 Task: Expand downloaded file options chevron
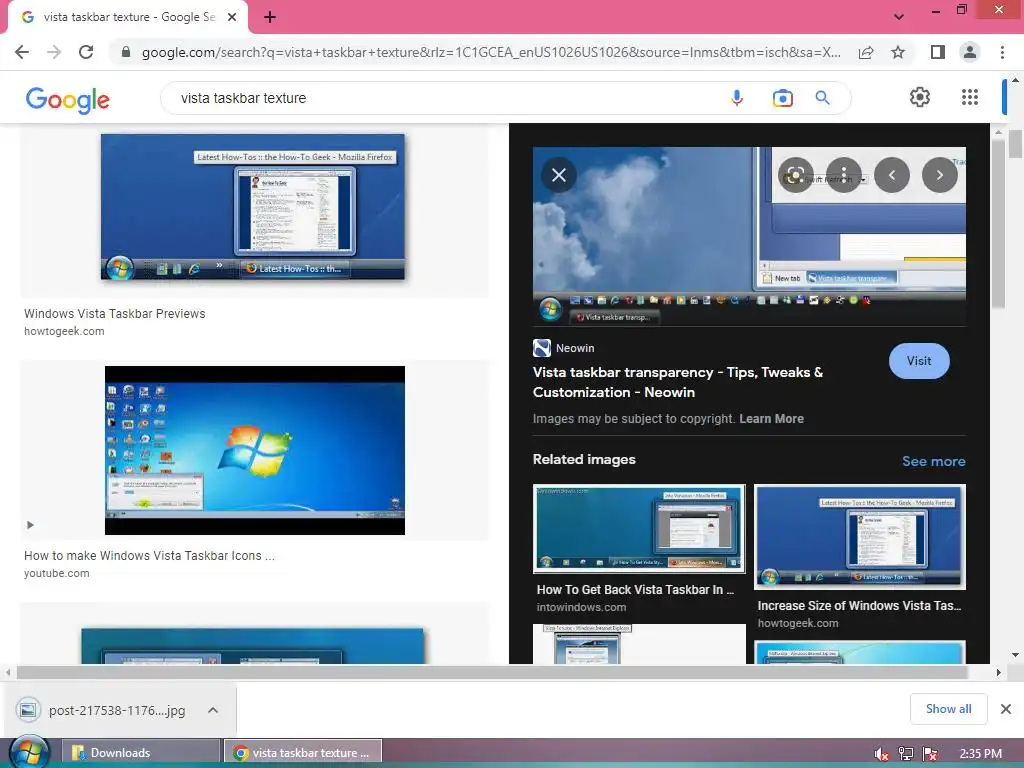point(213,710)
